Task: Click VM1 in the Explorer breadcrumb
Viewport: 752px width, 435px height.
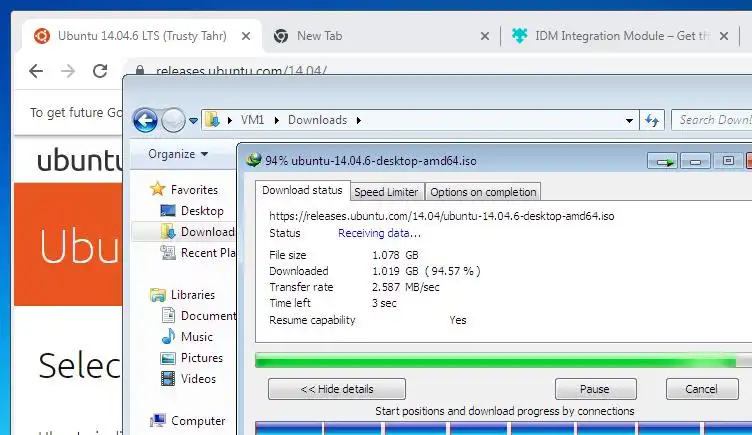Action: click(x=252, y=120)
